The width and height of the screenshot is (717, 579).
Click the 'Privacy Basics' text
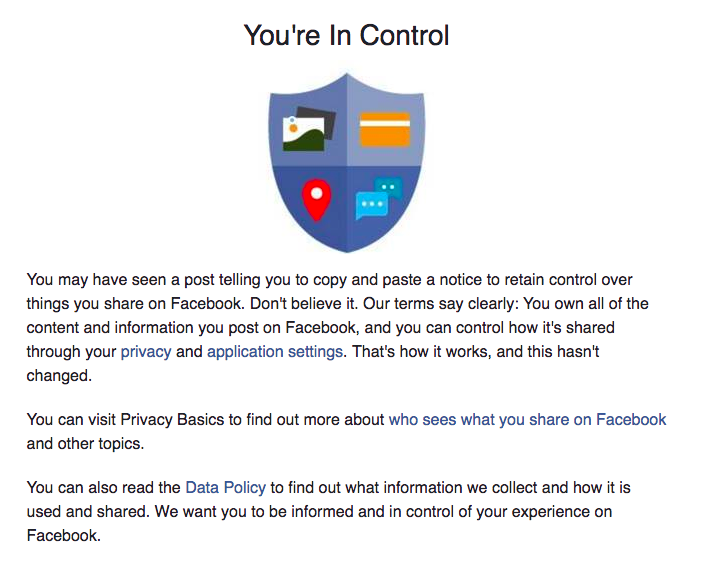click(172, 420)
